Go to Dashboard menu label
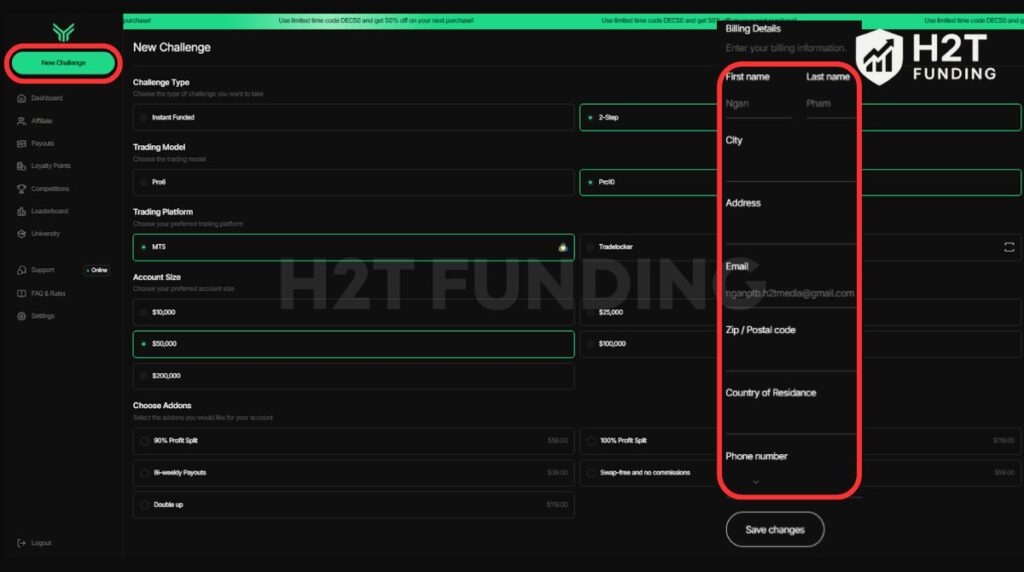1024x572 pixels. [x=47, y=98]
